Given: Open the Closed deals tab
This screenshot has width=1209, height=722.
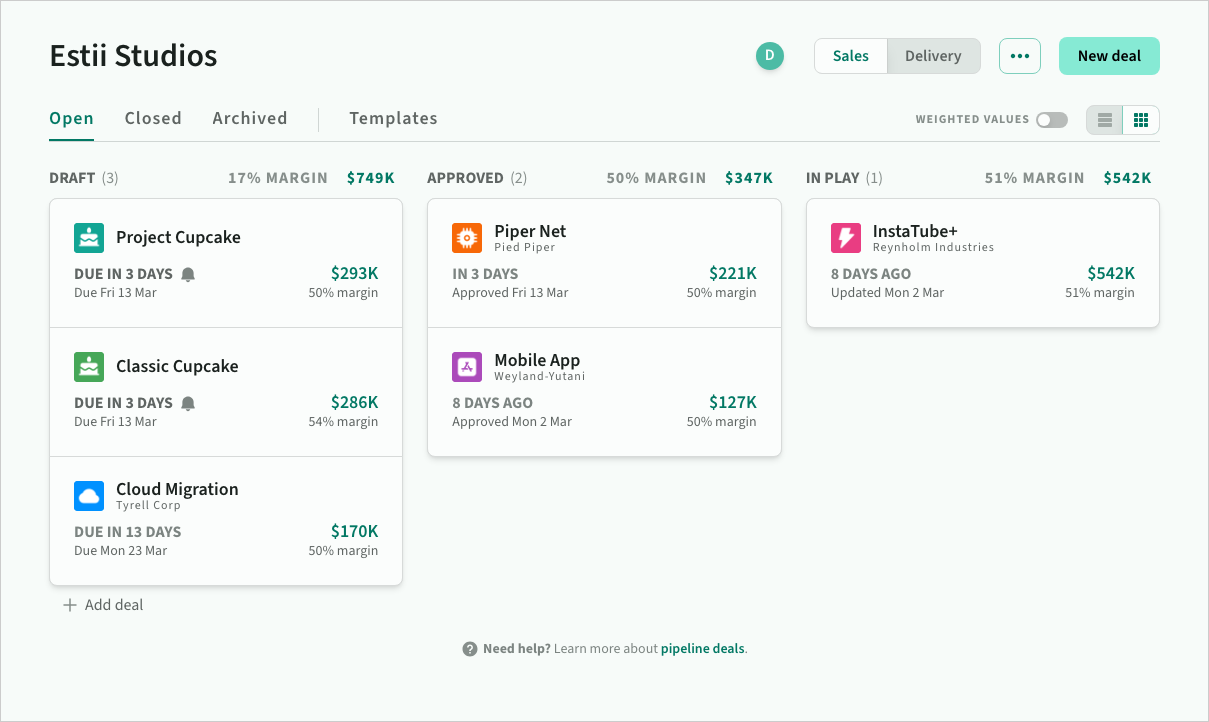Looking at the screenshot, I should click(153, 118).
